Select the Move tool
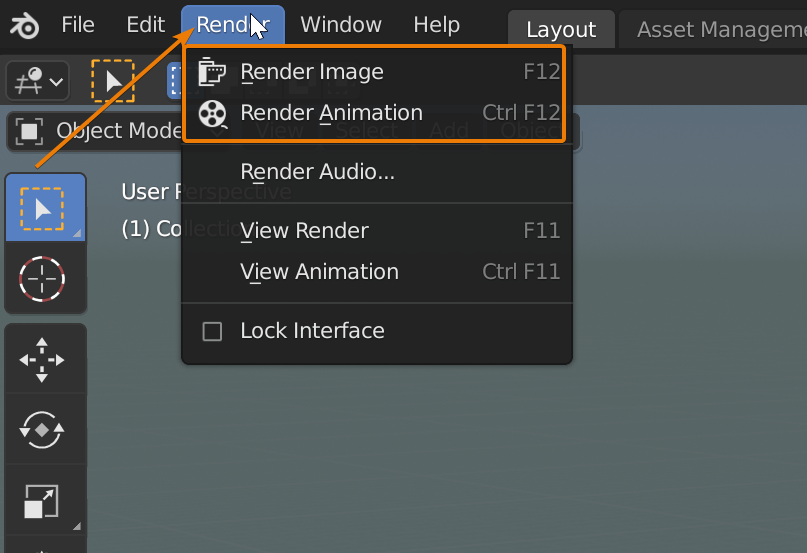This screenshot has height=553, width=807. pyautogui.click(x=41, y=360)
